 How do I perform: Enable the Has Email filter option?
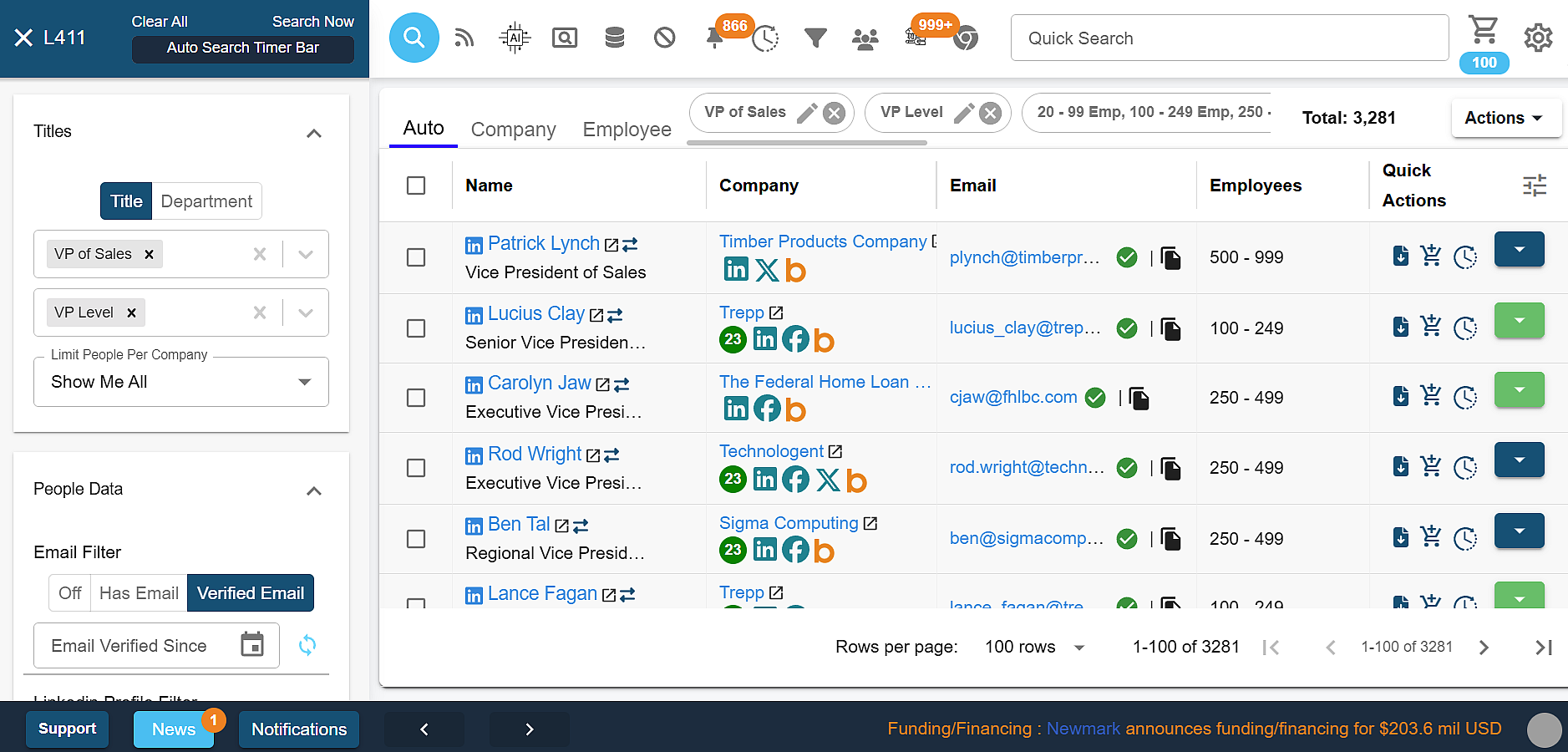click(138, 593)
